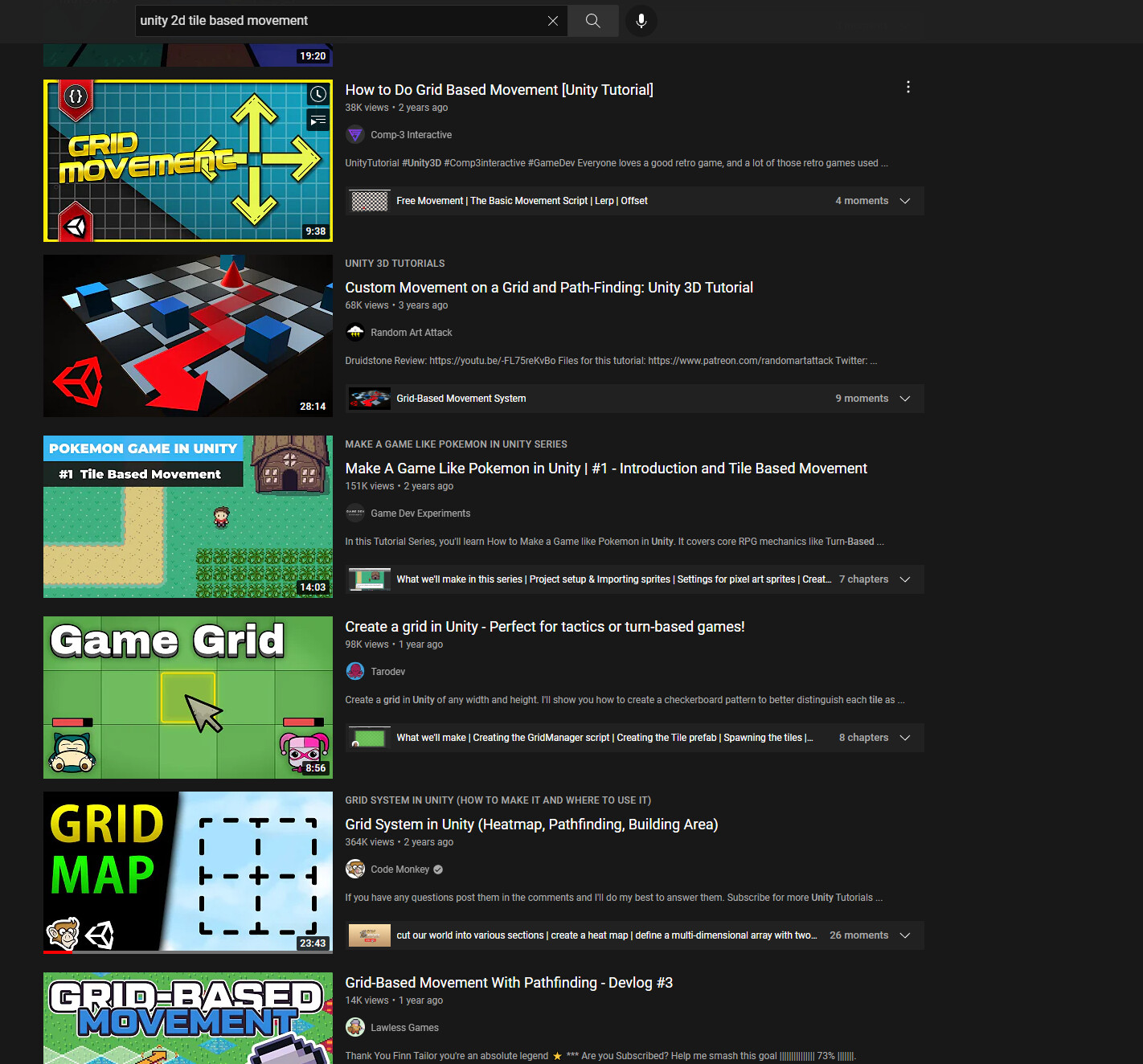This screenshot has width=1143, height=1064.
Task: Click the Comp-3 Interactive channel avatar
Action: click(x=355, y=134)
